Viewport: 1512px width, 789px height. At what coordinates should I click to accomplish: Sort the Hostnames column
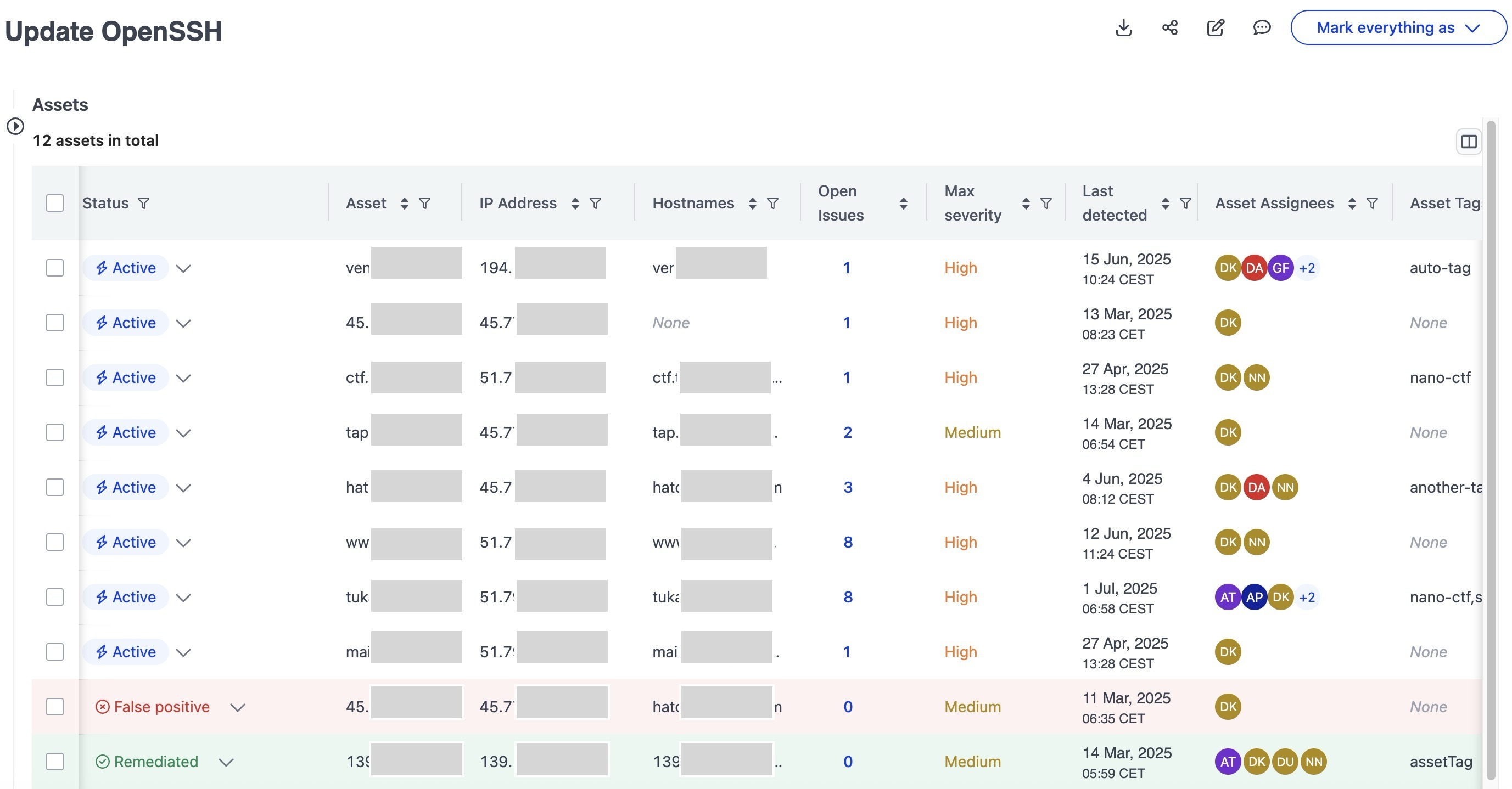click(x=753, y=203)
